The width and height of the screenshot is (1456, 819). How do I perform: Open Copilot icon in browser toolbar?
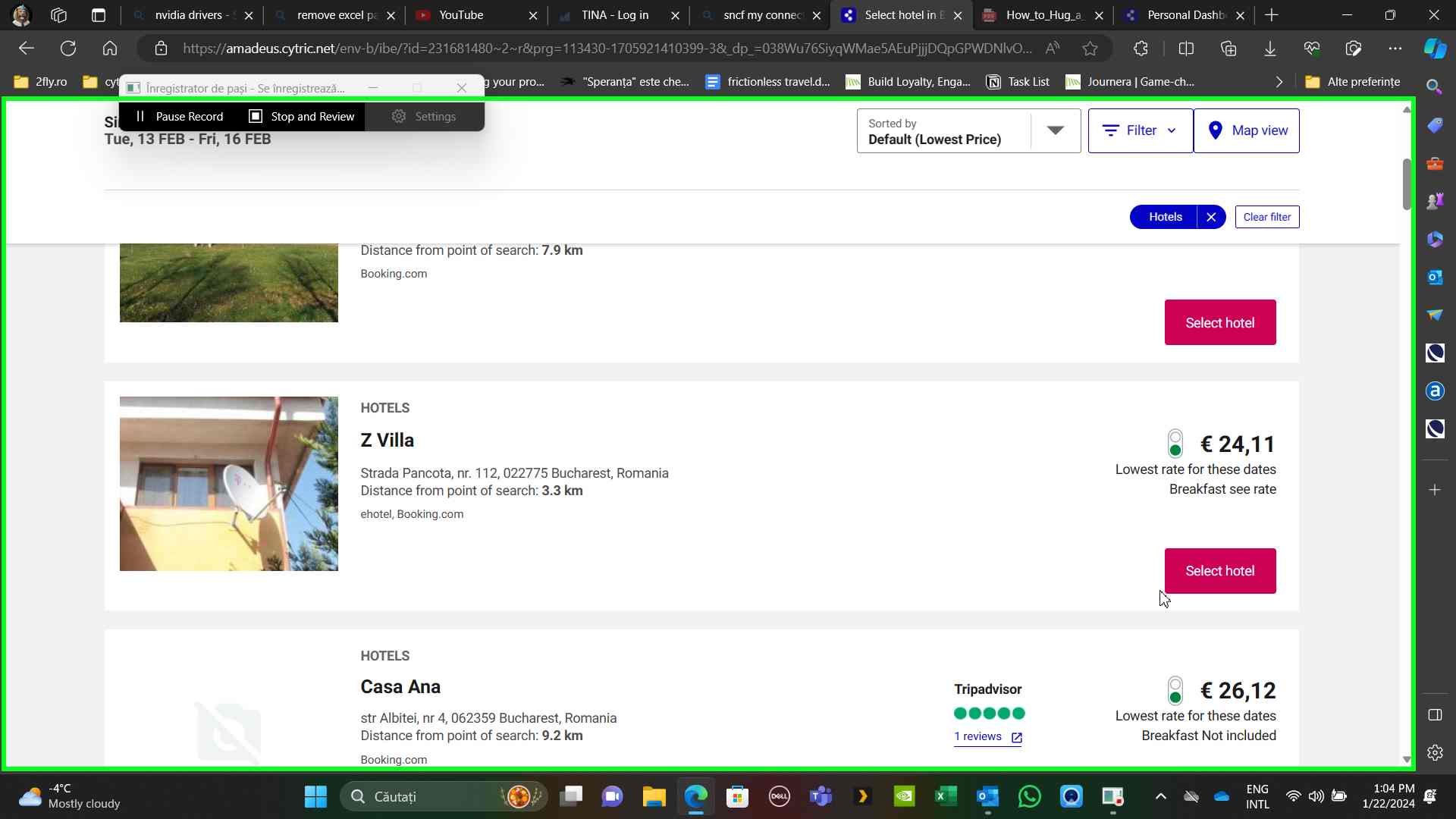tap(1434, 49)
